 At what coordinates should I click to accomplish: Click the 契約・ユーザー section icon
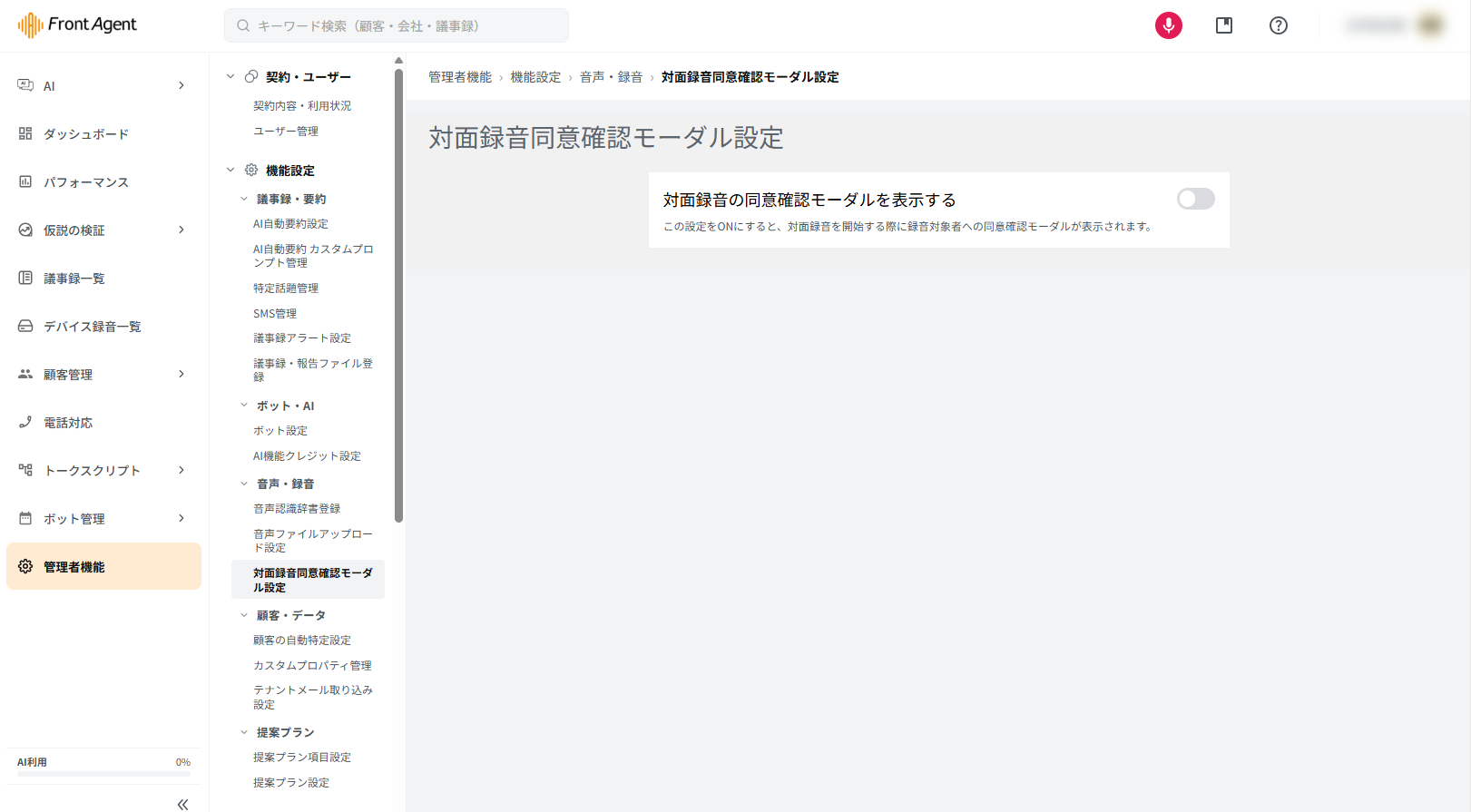click(x=251, y=76)
